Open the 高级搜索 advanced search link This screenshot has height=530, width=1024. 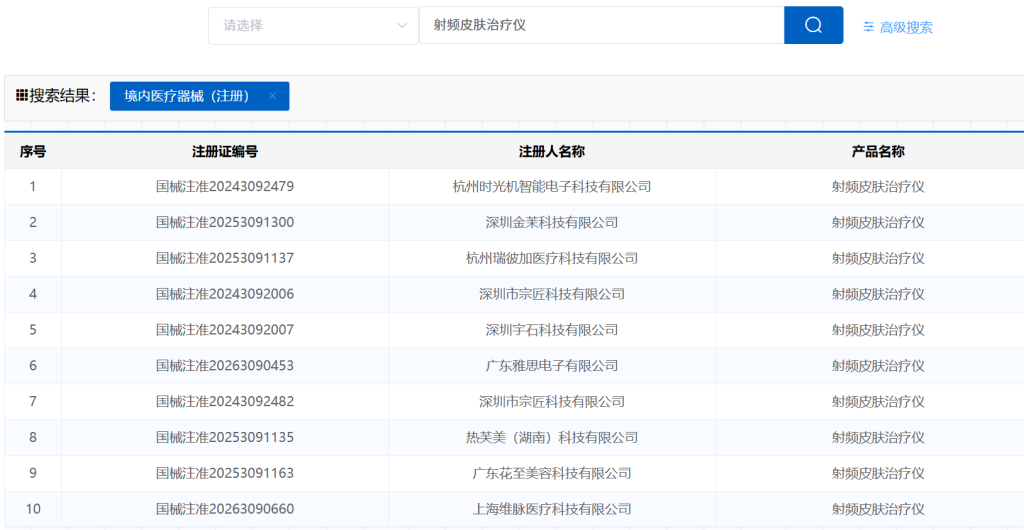tap(897, 27)
